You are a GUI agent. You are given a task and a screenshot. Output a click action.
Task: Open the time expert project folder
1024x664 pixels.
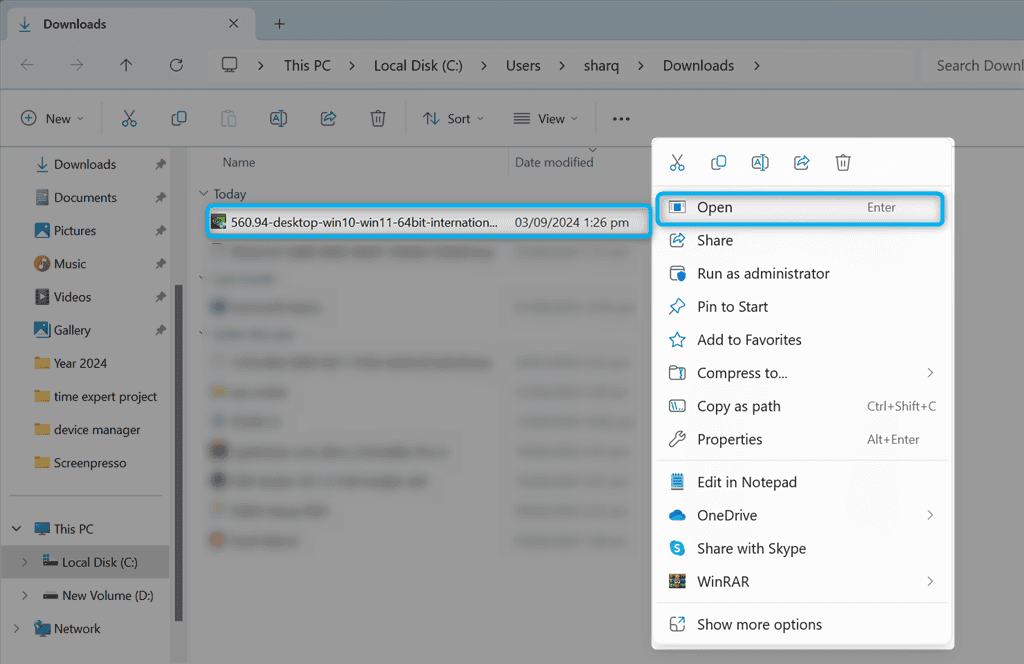105,396
